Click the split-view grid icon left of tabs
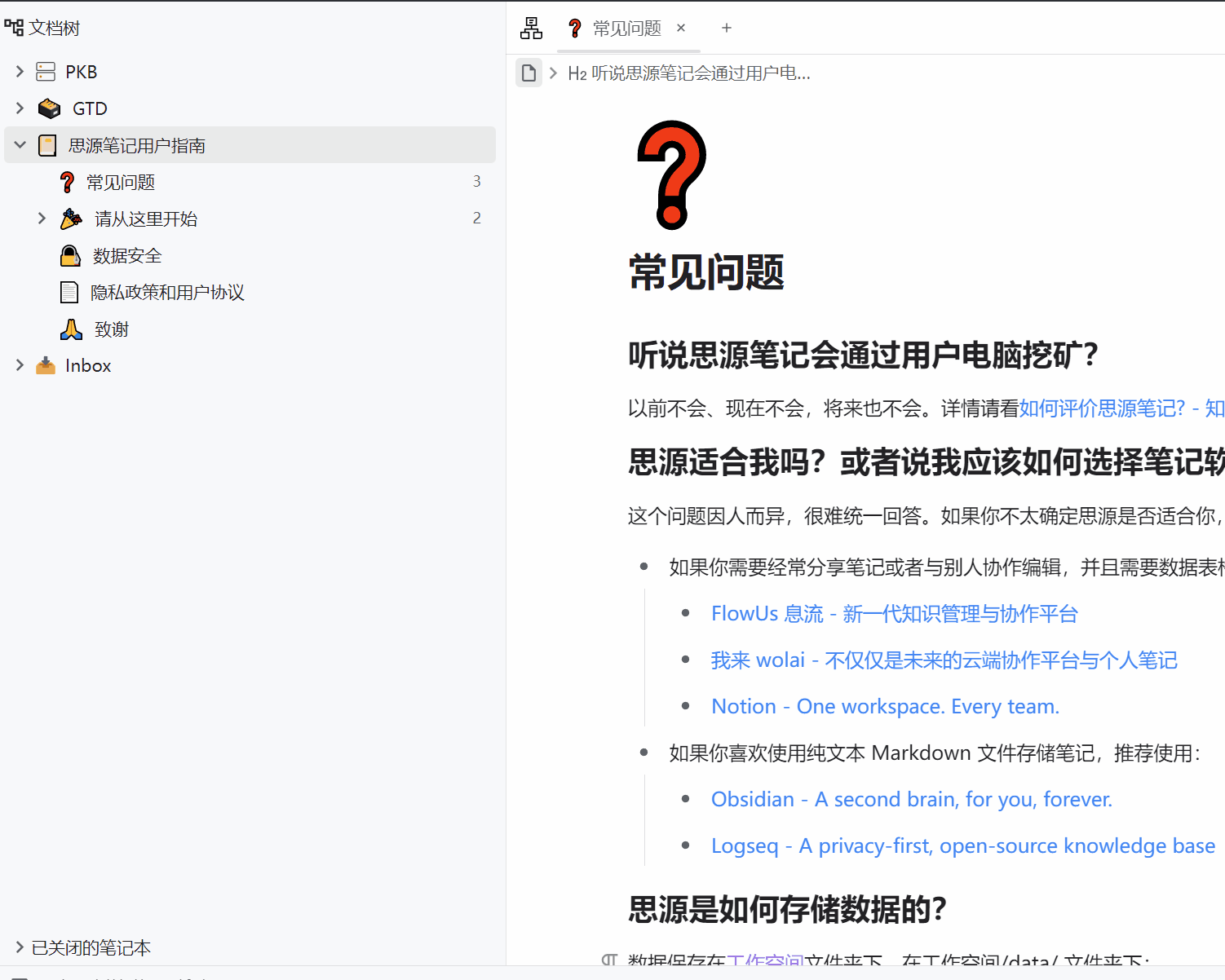Screen dimensions: 1225x980 531,28
